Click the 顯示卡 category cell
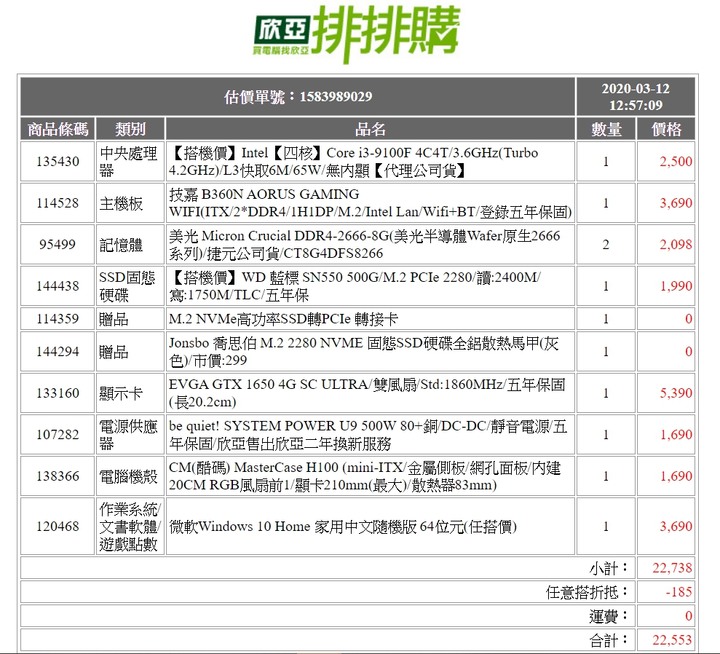720x654 pixels. tap(130, 393)
